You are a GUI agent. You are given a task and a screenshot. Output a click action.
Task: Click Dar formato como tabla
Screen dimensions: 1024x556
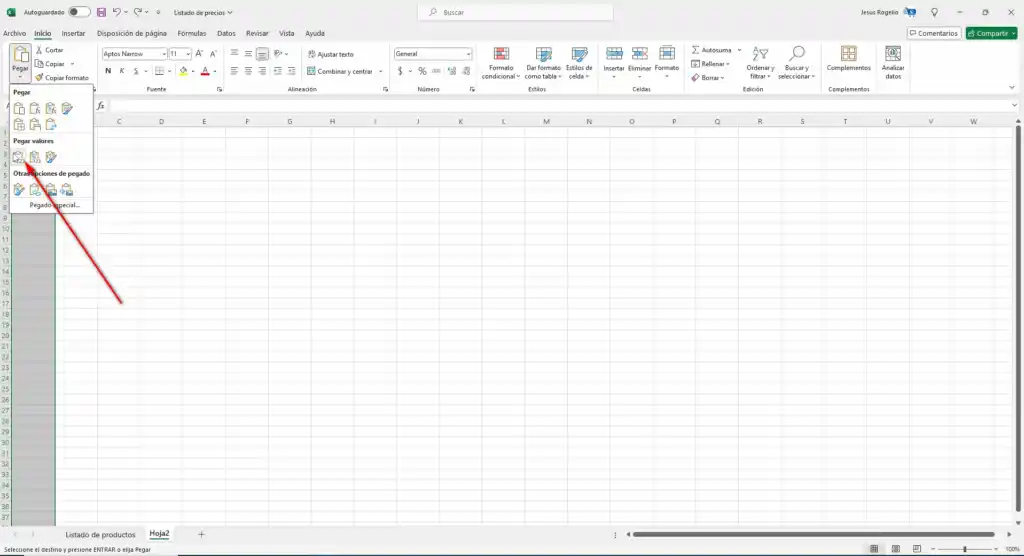[x=543, y=63]
